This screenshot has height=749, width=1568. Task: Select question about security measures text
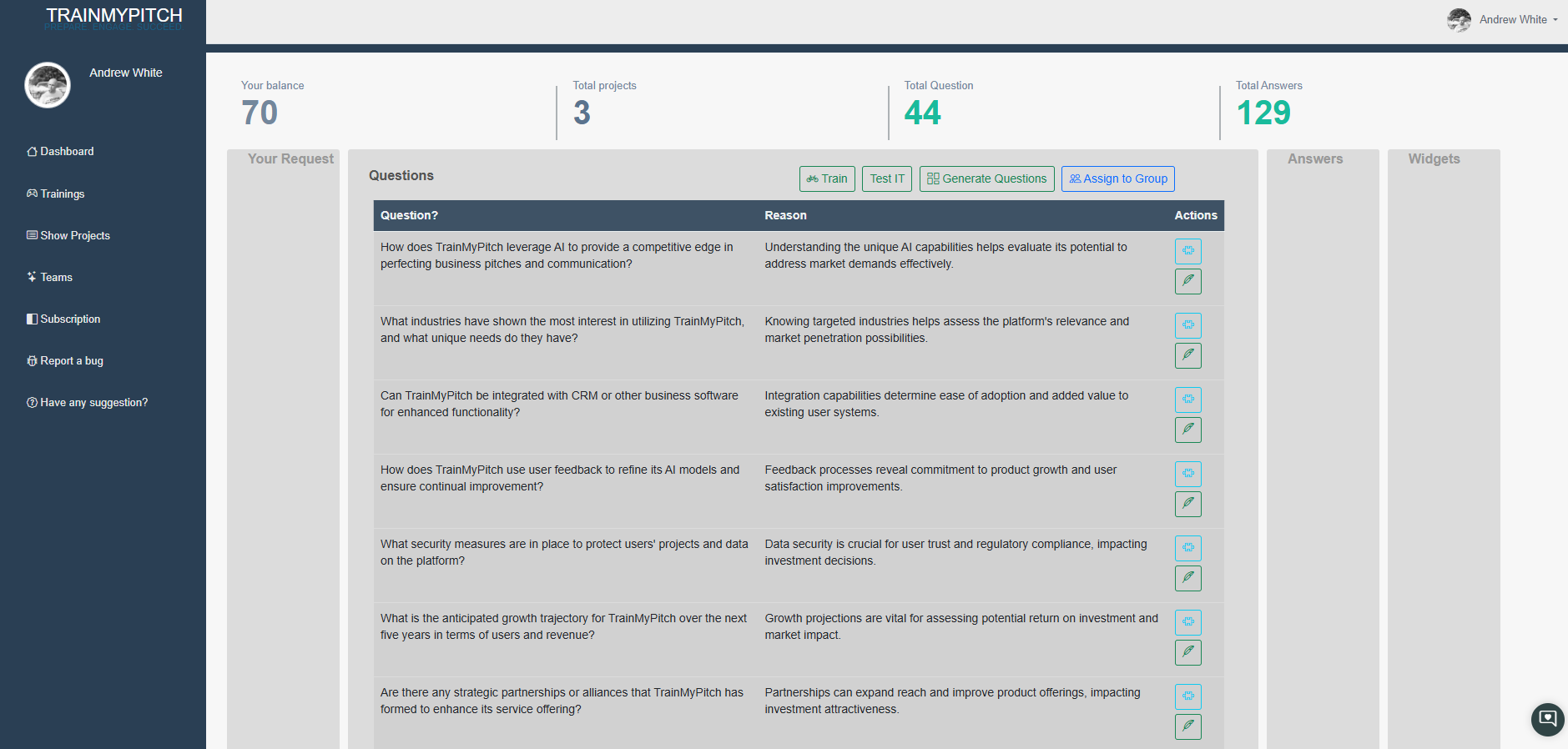pyautogui.click(x=564, y=552)
